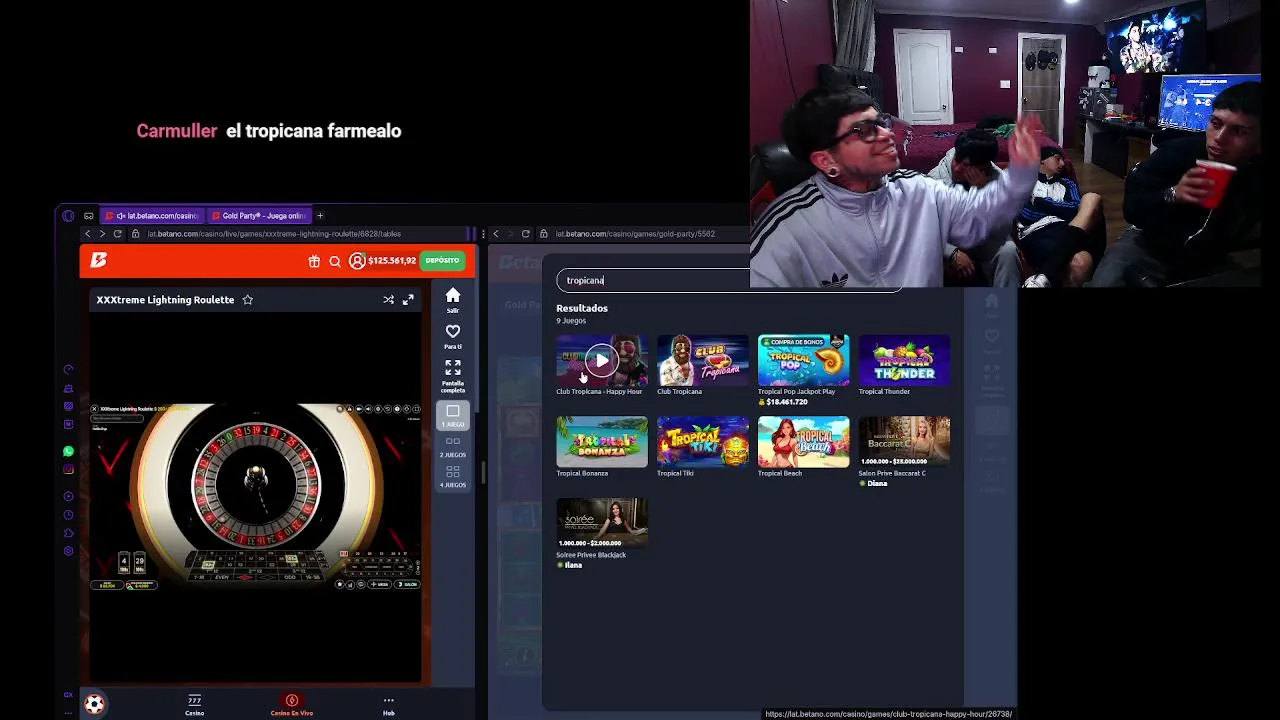Close the roulette game with X icon
Viewport: 1280px width, 720px height.
(x=94, y=409)
